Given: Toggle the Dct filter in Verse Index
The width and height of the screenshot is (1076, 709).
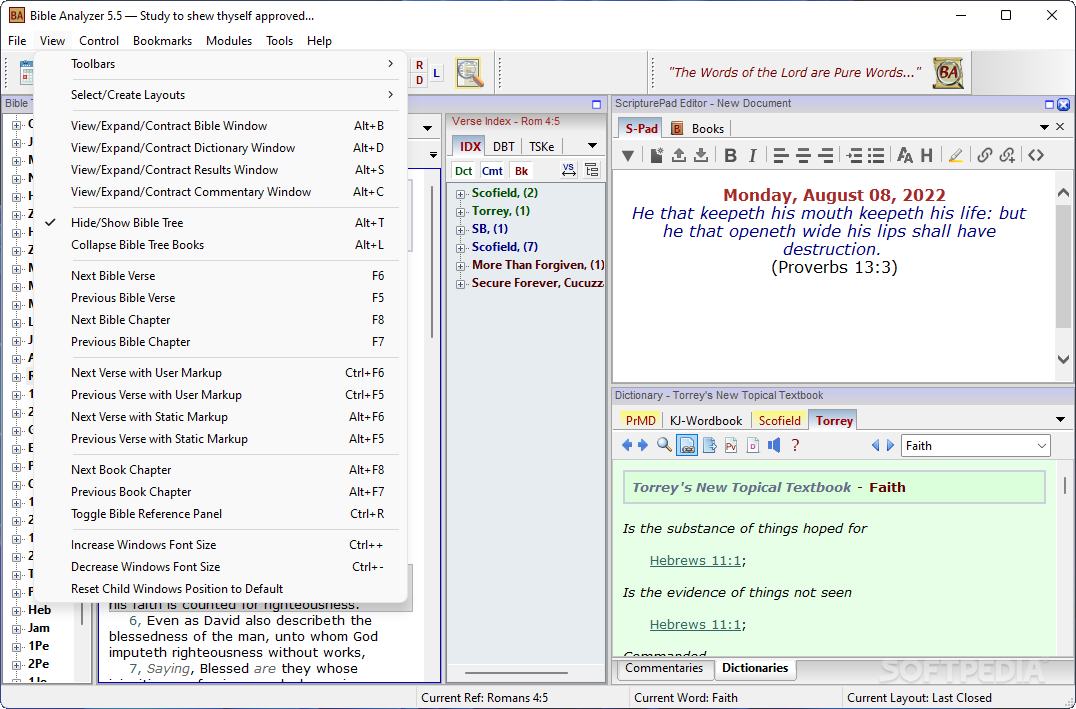Looking at the screenshot, I should 464,171.
